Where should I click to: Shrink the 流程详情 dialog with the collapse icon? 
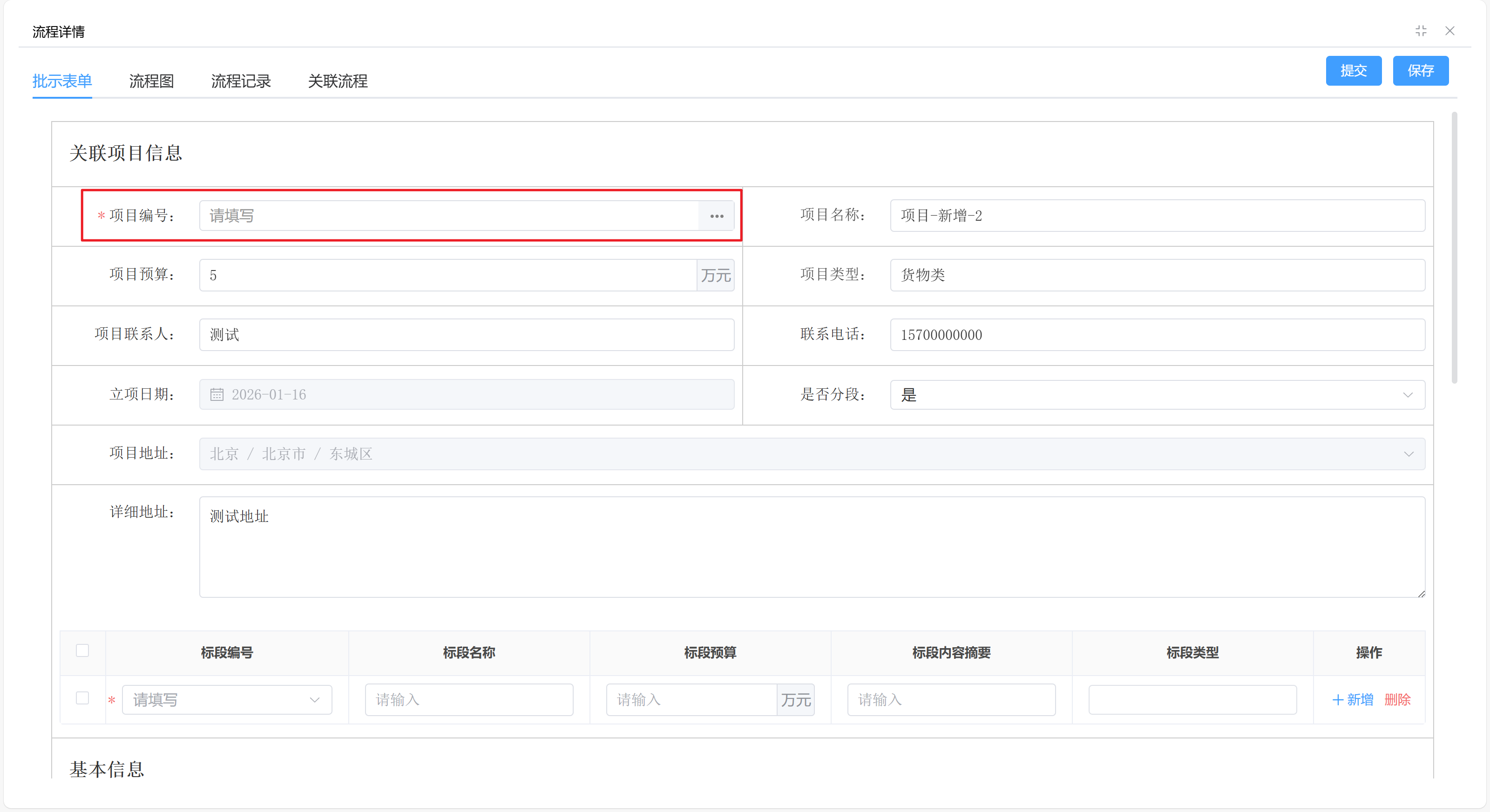pyautogui.click(x=1421, y=31)
